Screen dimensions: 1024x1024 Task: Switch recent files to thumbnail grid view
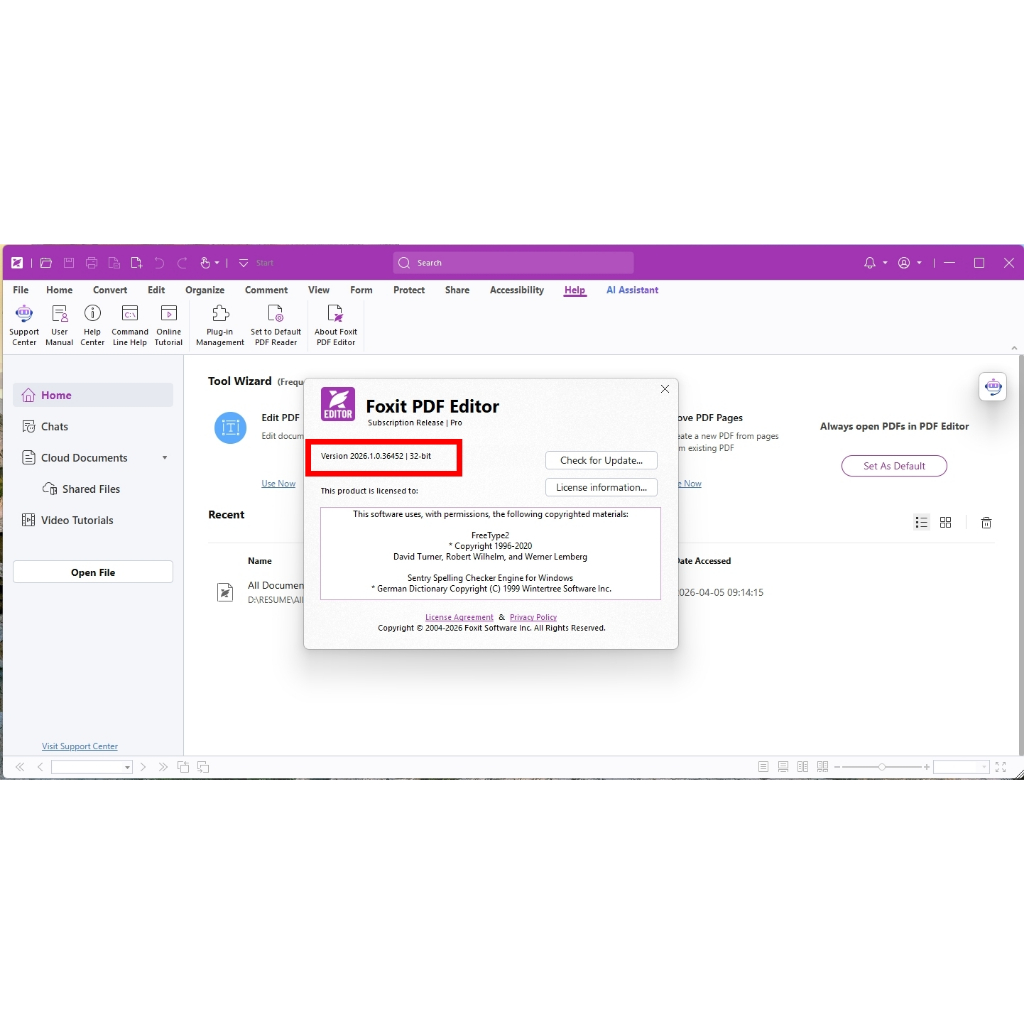click(945, 522)
